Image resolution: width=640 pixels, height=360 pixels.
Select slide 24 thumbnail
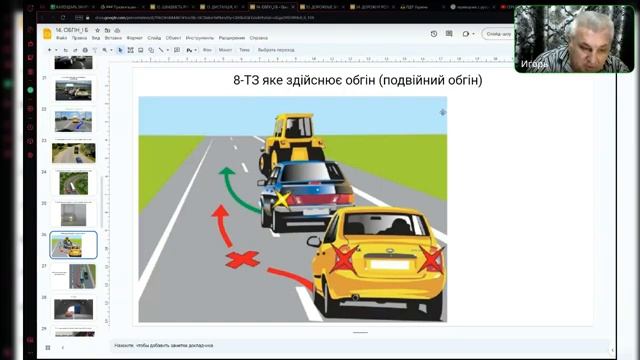point(73,183)
